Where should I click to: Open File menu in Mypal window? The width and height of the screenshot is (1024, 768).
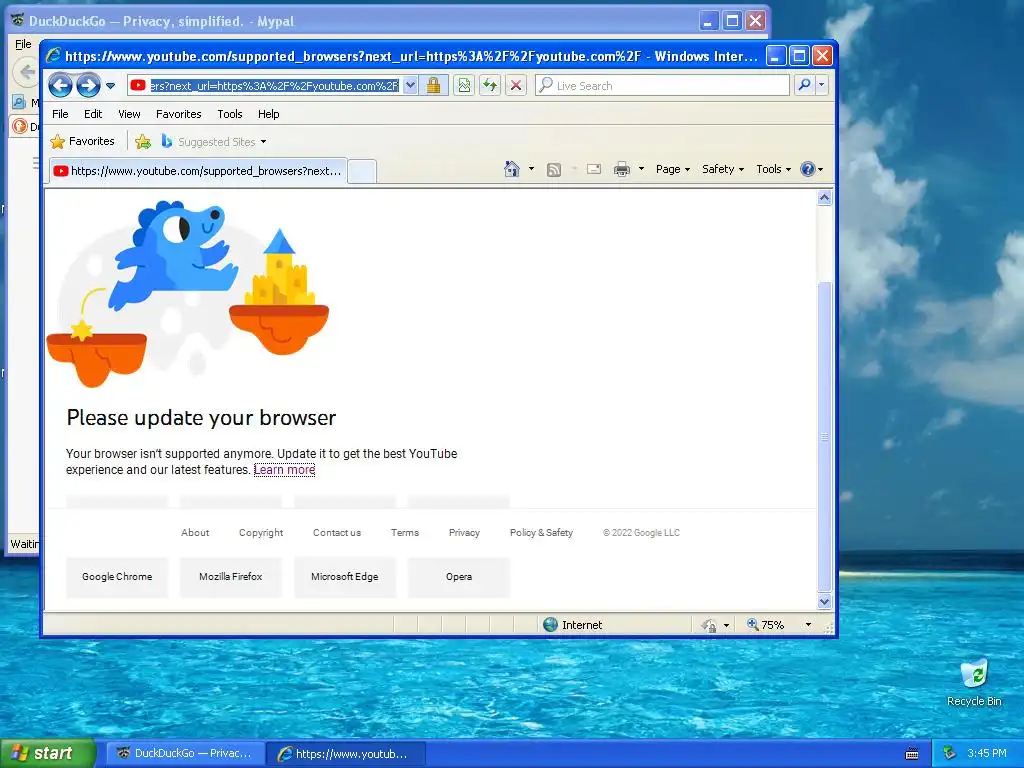tap(23, 44)
